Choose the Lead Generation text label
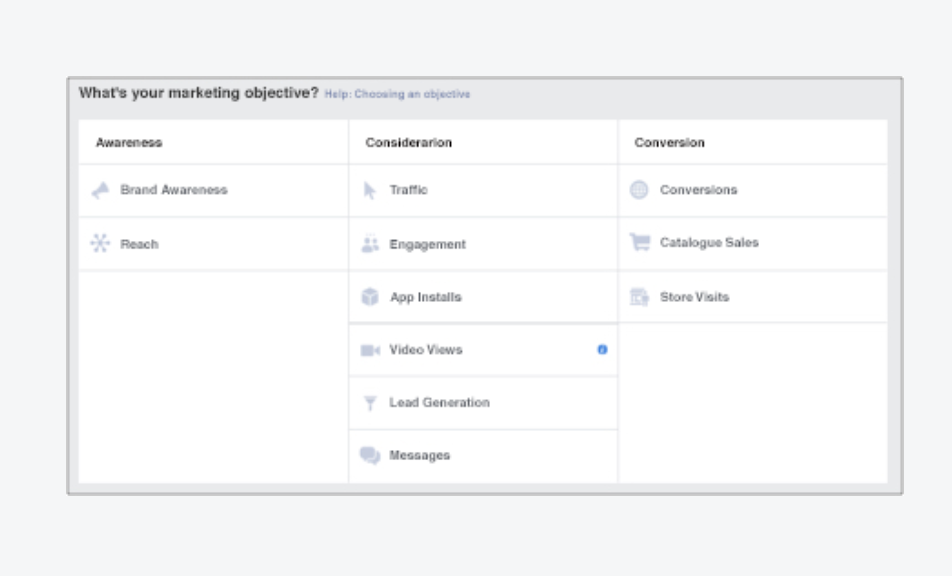This screenshot has width=952, height=576. (439, 403)
